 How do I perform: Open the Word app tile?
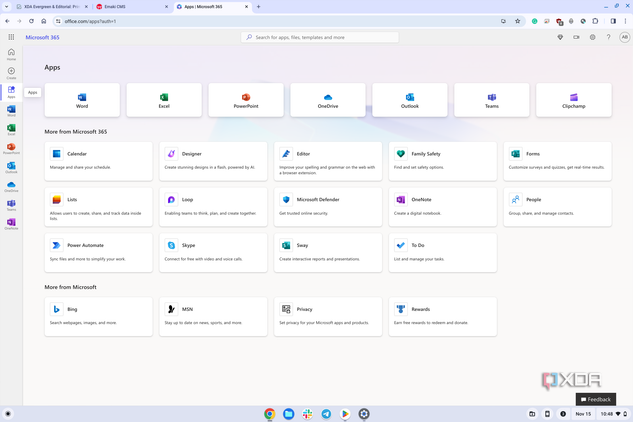pos(82,100)
